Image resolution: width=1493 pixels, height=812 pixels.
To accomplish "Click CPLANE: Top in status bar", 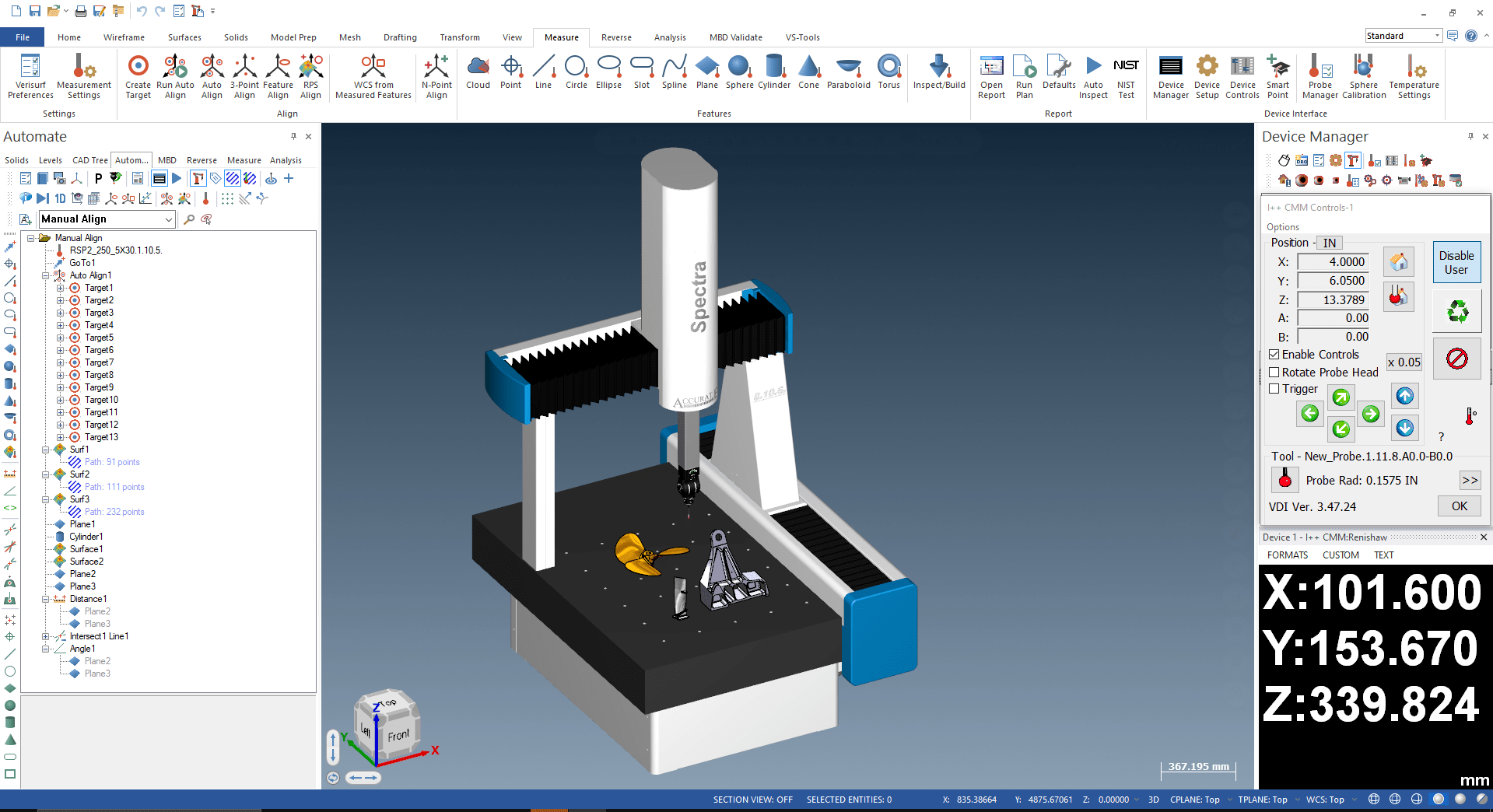I will [x=1195, y=800].
